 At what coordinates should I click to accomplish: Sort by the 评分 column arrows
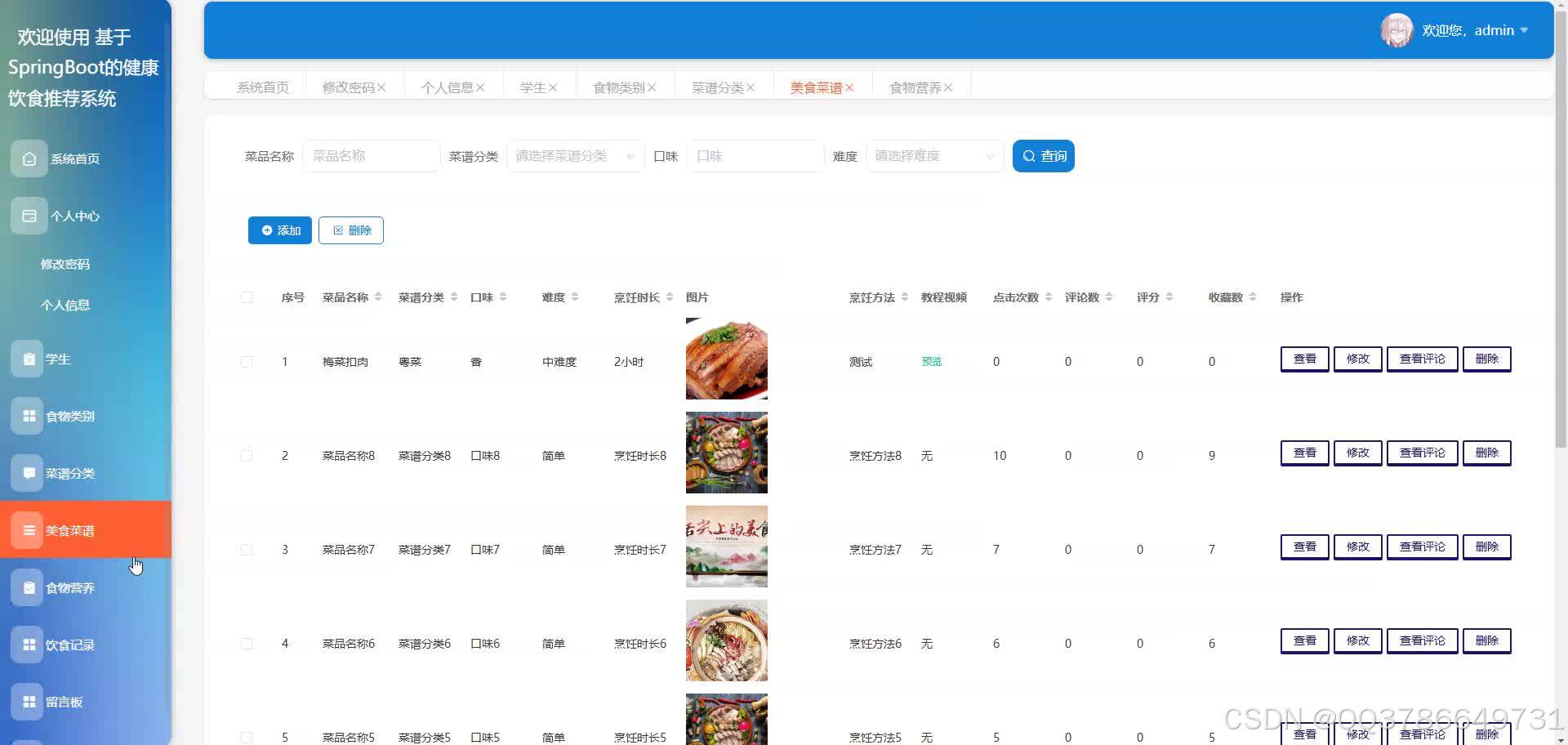pos(1169,297)
